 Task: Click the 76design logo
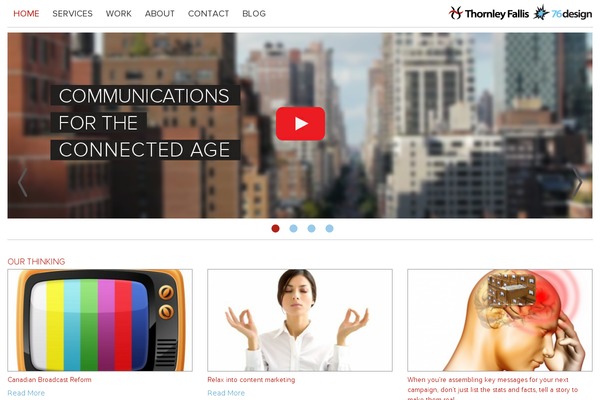[x=562, y=13]
